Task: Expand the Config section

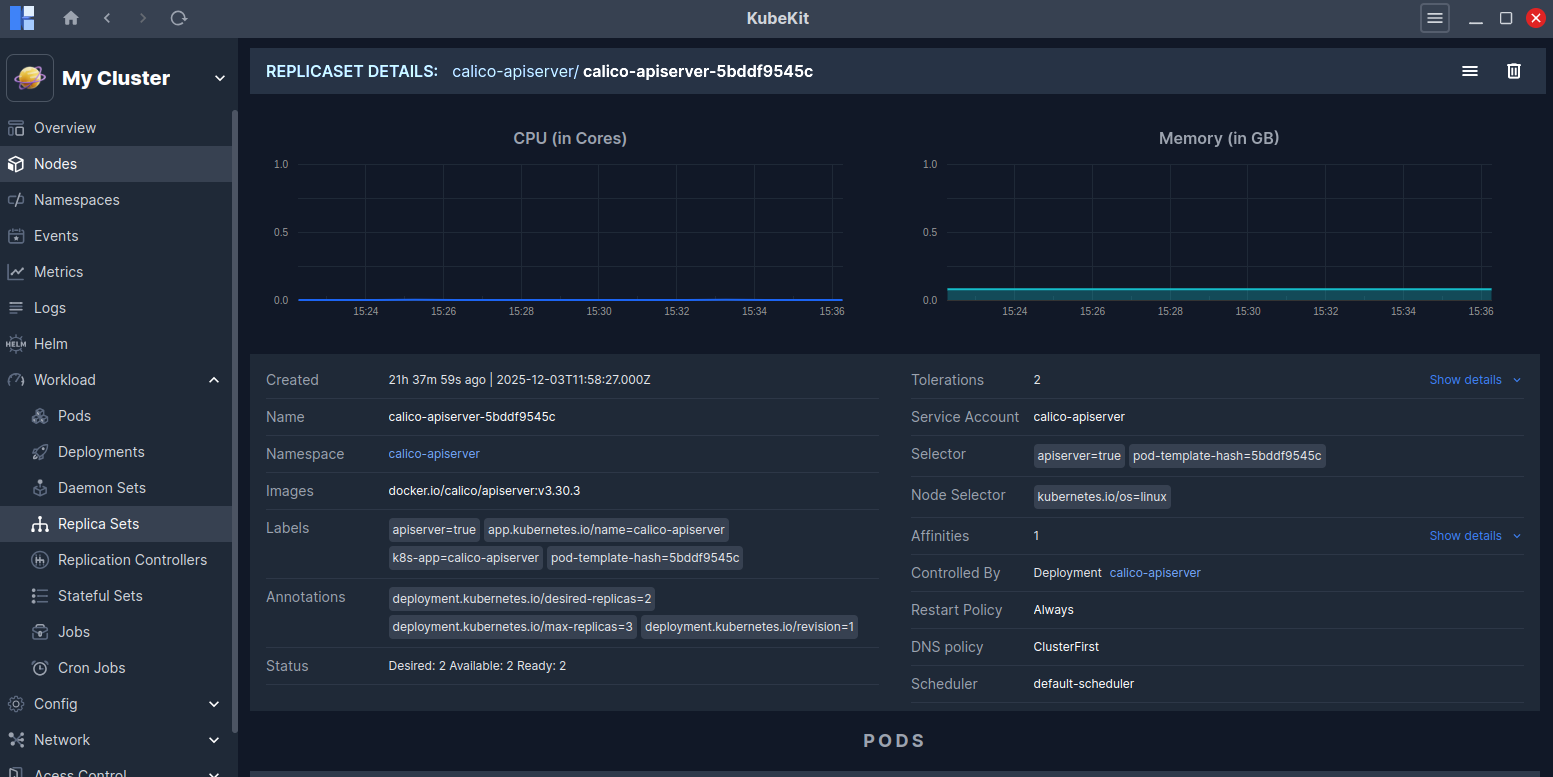Action: [214, 704]
